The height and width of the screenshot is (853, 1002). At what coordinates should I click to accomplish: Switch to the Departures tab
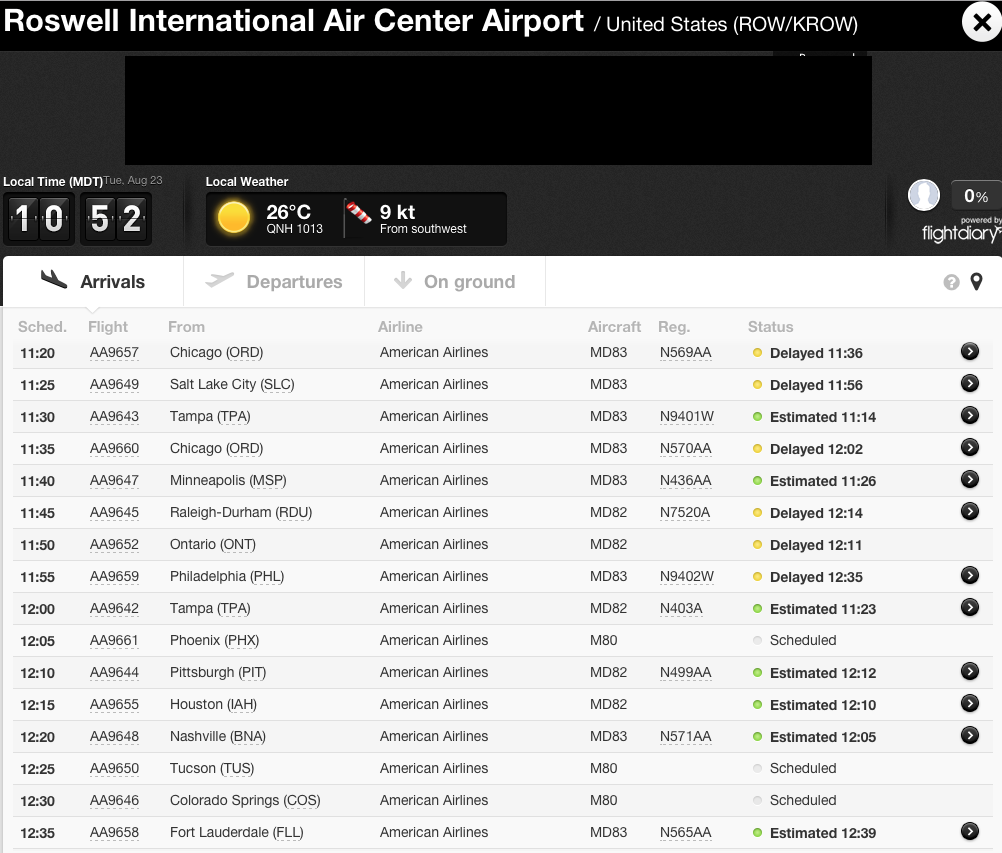(x=274, y=281)
